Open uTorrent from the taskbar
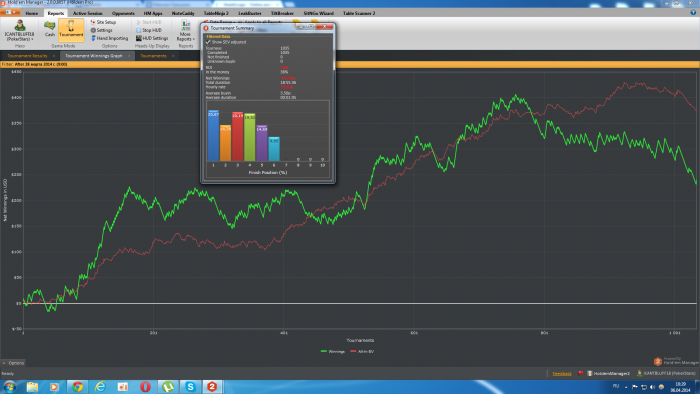Screen dimensions: 700x394 coord(168,387)
